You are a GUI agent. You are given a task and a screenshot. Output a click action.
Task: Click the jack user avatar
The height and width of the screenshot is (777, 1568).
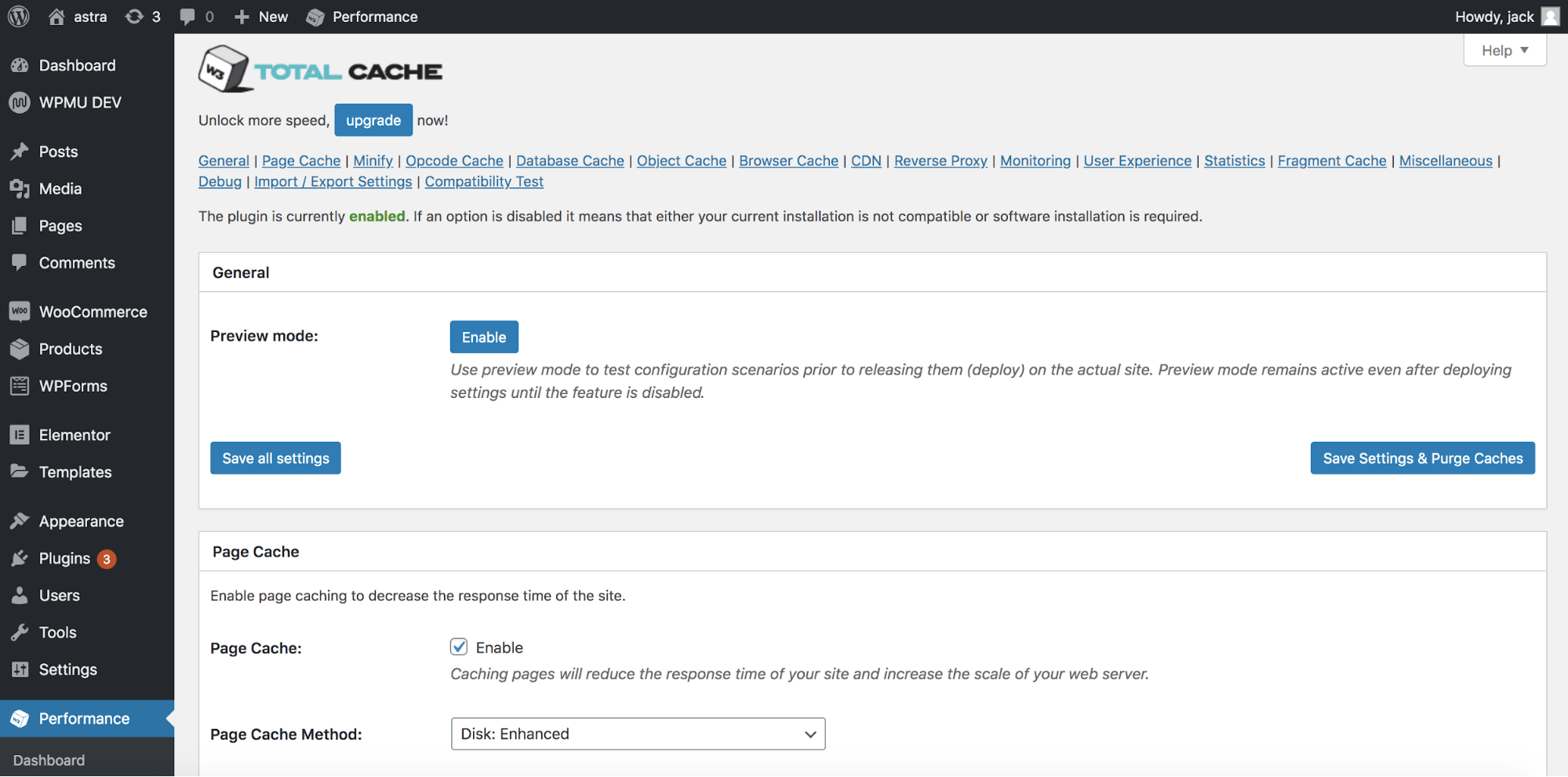(1550, 16)
